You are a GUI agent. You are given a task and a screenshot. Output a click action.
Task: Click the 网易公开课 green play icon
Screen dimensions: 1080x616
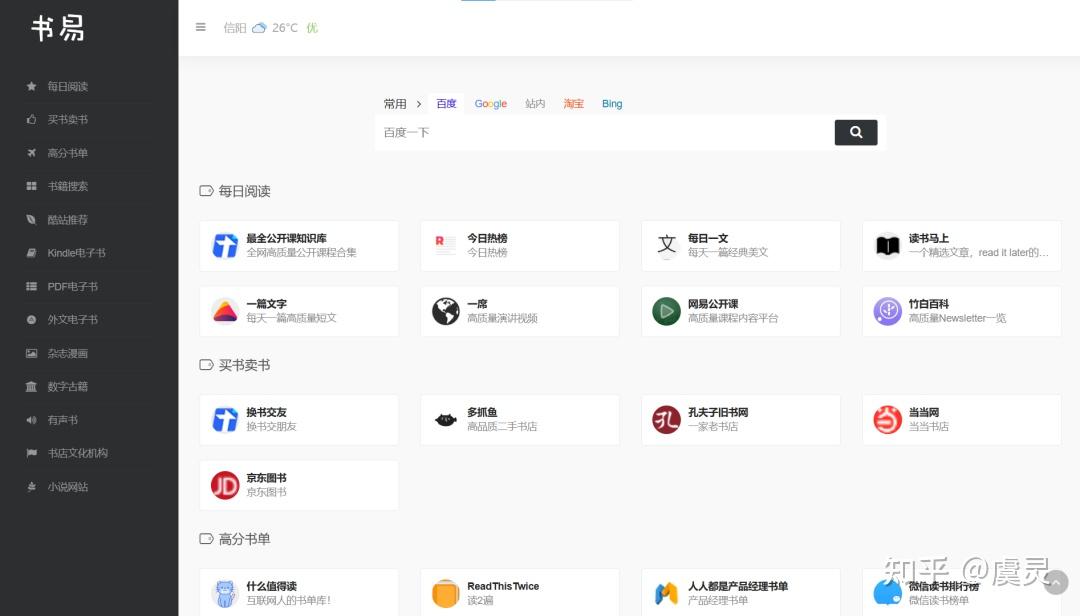pyautogui.click(x=666, y=311)
